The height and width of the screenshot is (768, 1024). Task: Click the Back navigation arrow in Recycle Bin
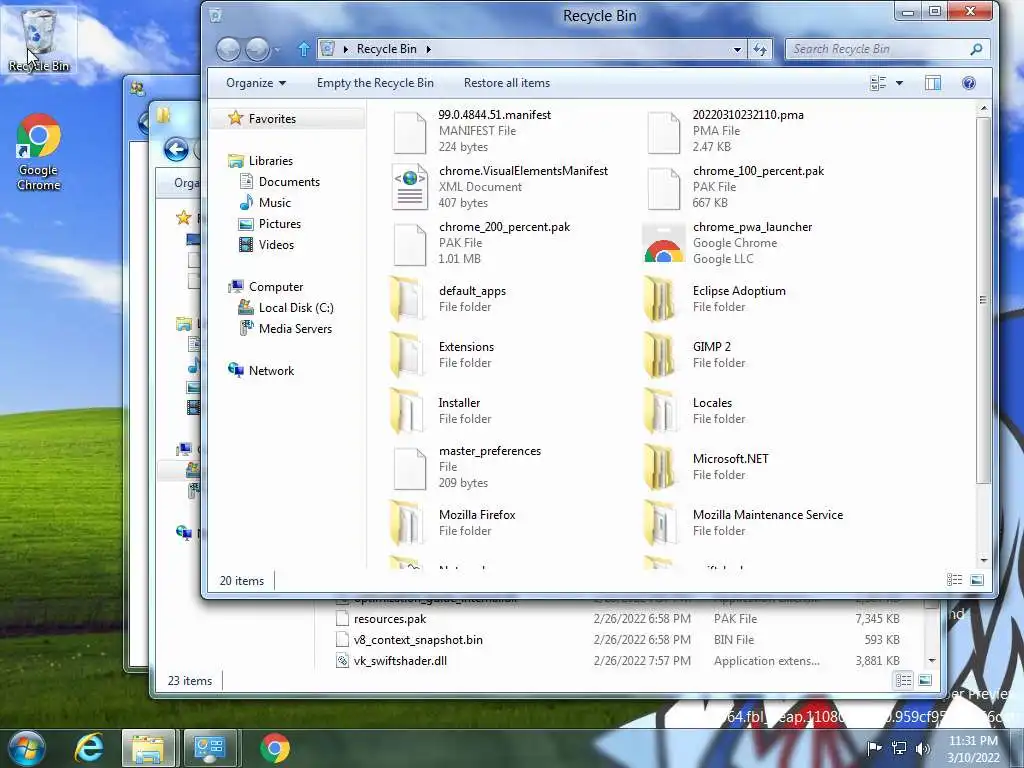[x=229, y=49]
